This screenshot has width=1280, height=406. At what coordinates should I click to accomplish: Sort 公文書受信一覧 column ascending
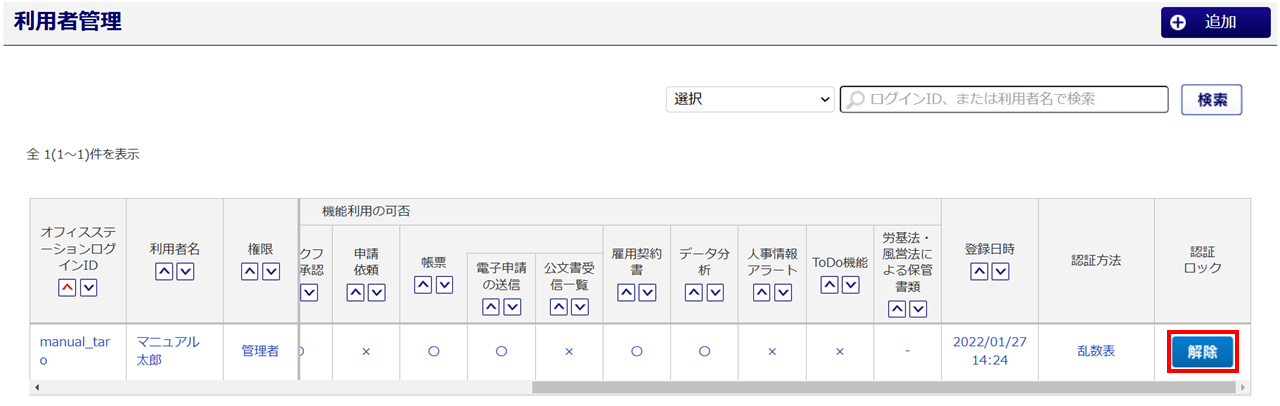pos(559,307)
